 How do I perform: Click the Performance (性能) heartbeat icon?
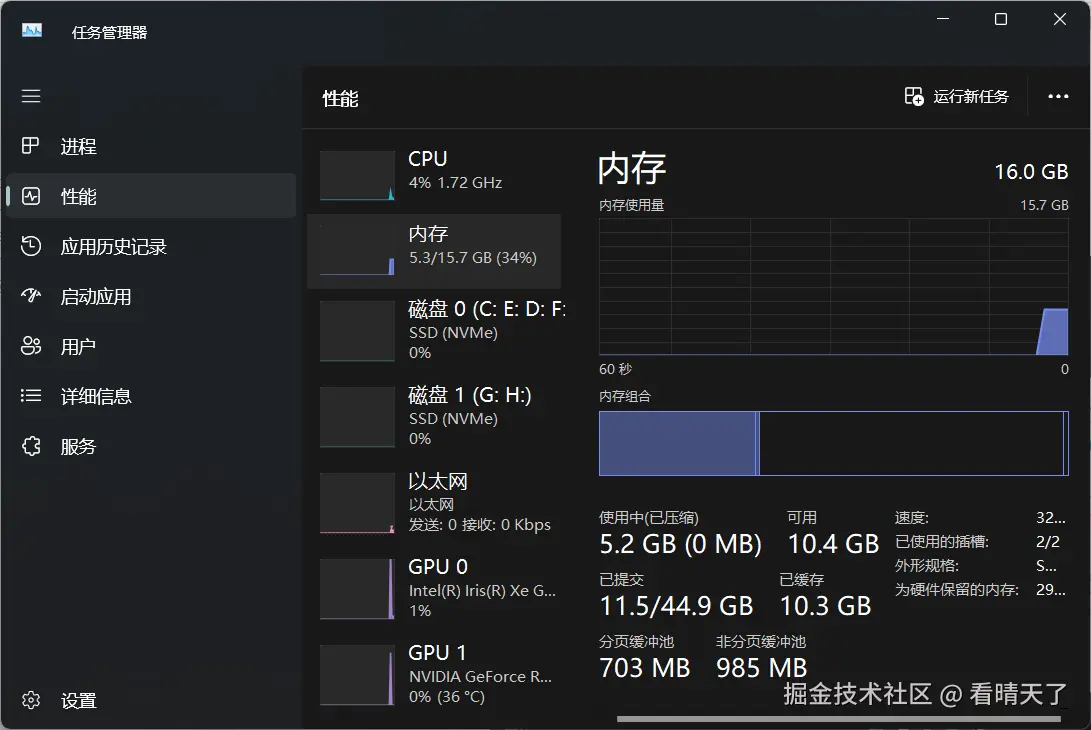31,197
